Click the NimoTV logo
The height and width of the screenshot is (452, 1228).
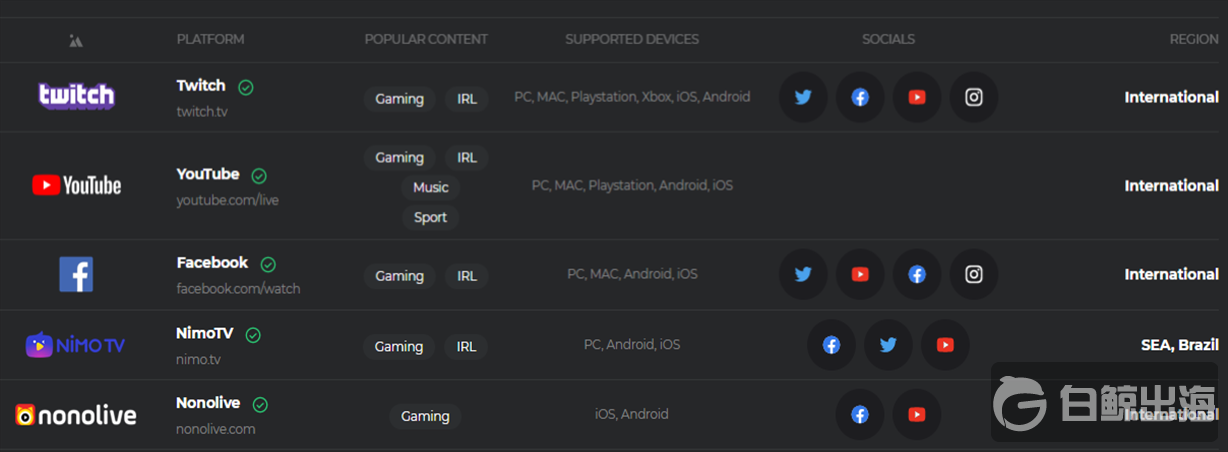click(x=76, y=345)
